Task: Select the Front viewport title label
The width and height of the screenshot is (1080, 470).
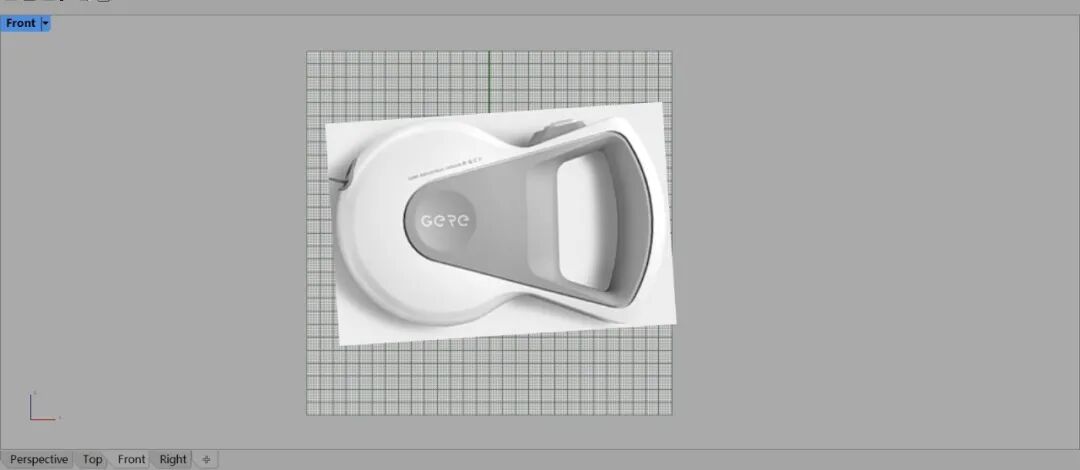Action: click(21, 23)
